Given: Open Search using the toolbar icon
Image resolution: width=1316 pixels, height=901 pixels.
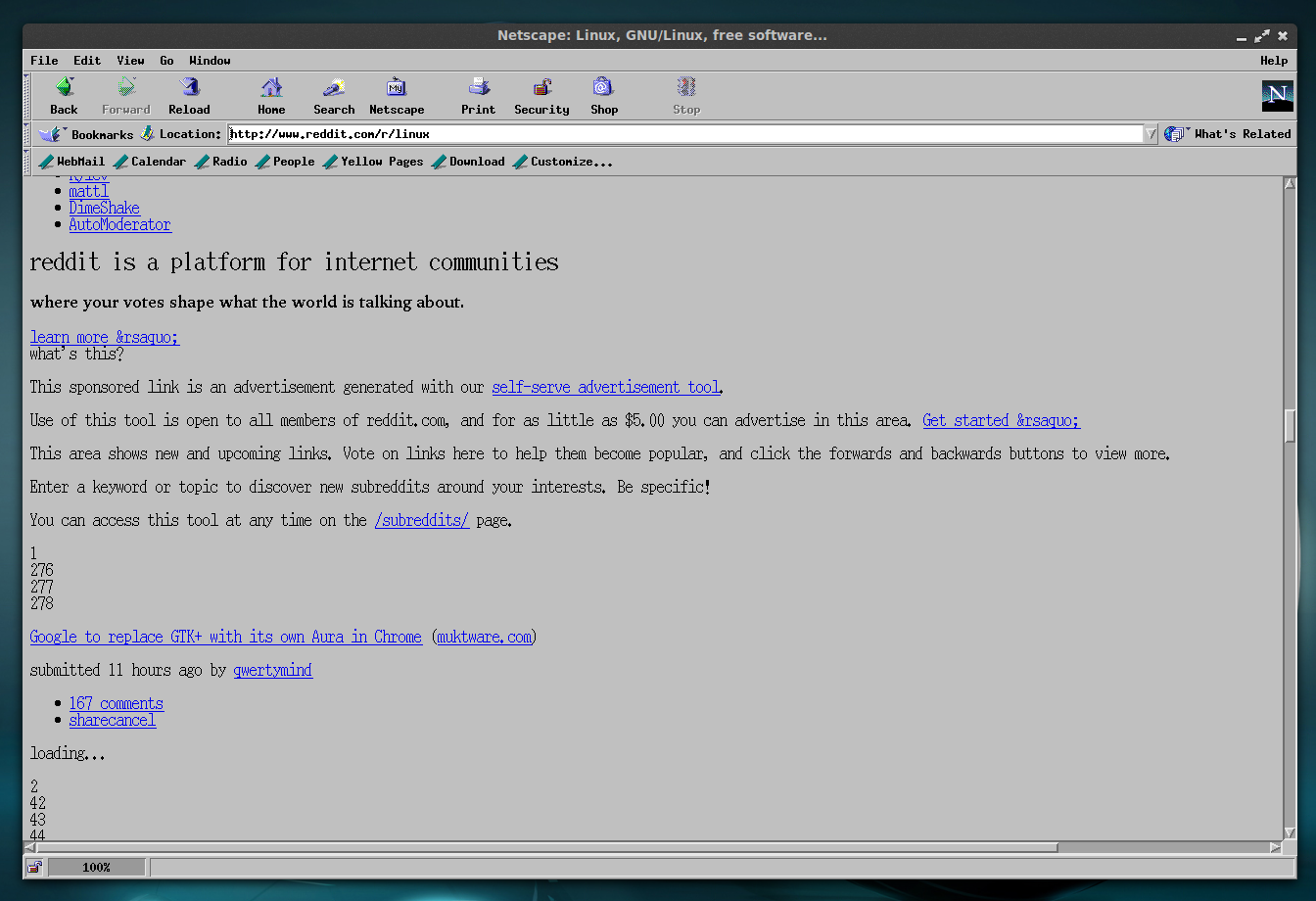Looking at the screenshot, I should [x=333, y=95].
